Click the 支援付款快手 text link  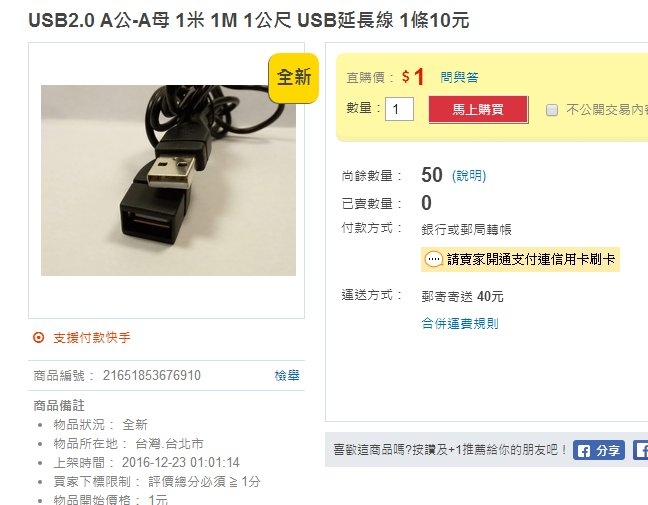point(92,338)
